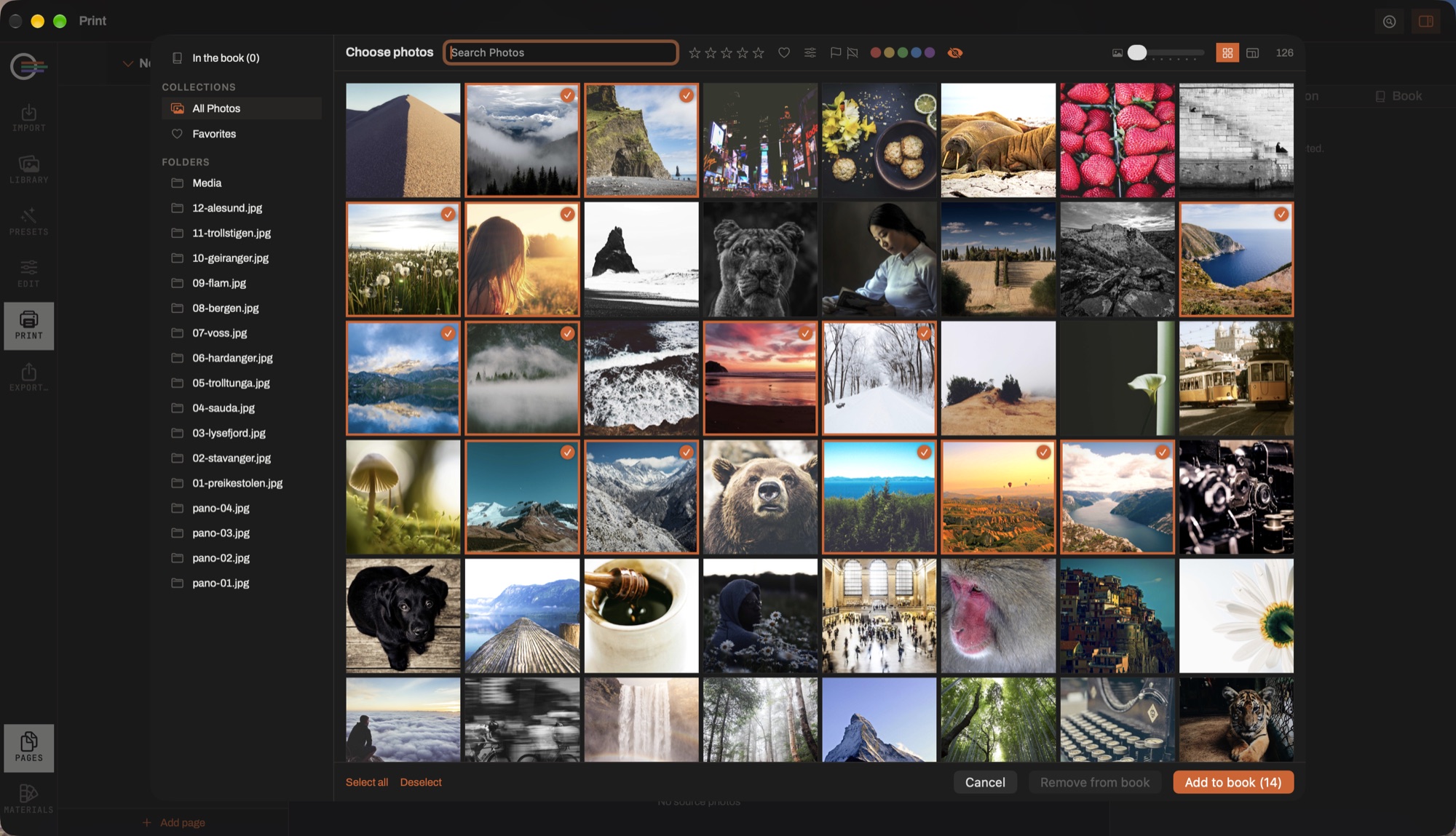Select the Favorites collection

click(x=242, y=134)
